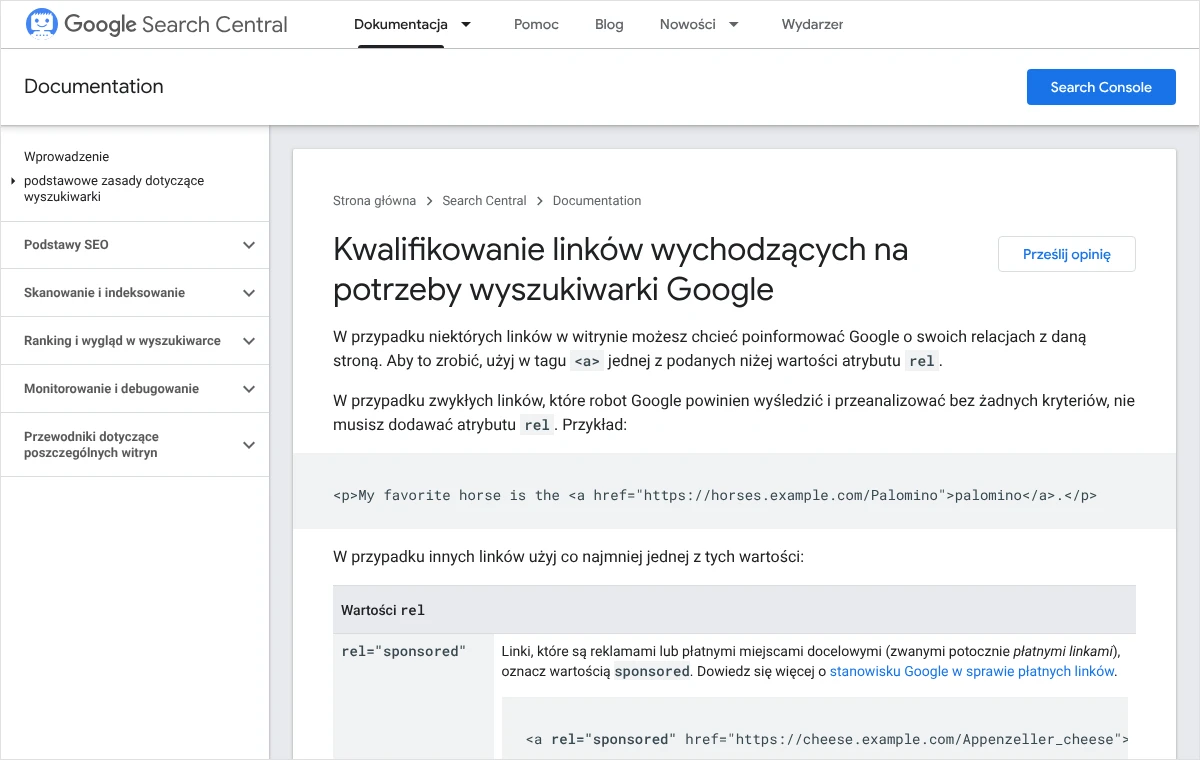The height and width of the screenshot is (760, 1200).
Task: Open stanowisku Google w sprawie płatnych linków
Action: pos(972,672)
